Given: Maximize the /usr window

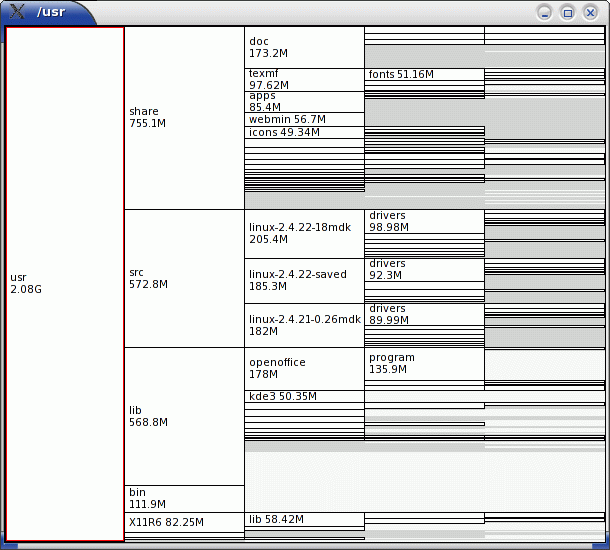Looking at the screenshot, I should (567, 13).
